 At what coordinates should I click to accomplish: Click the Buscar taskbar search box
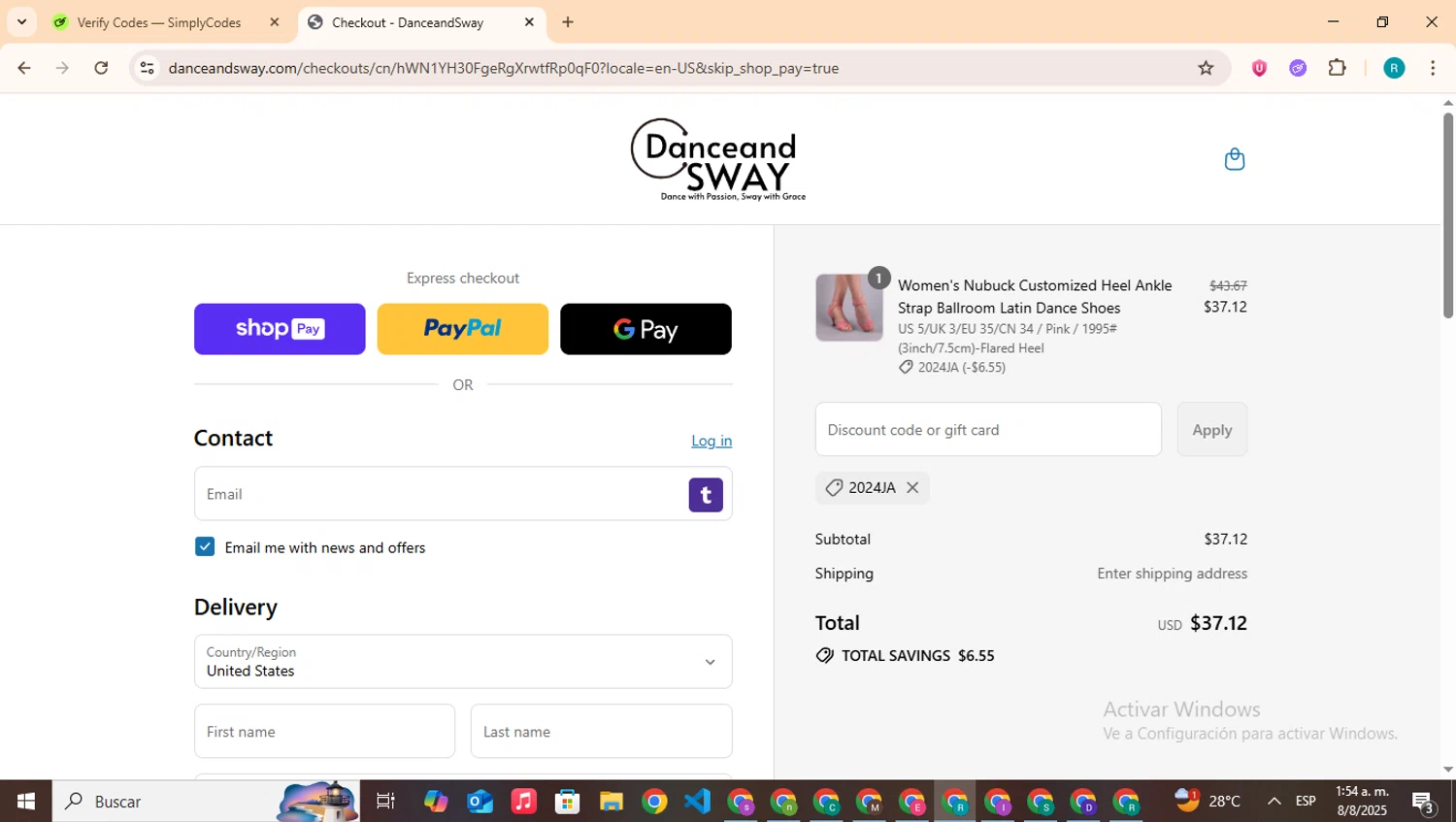coord(206,802)
